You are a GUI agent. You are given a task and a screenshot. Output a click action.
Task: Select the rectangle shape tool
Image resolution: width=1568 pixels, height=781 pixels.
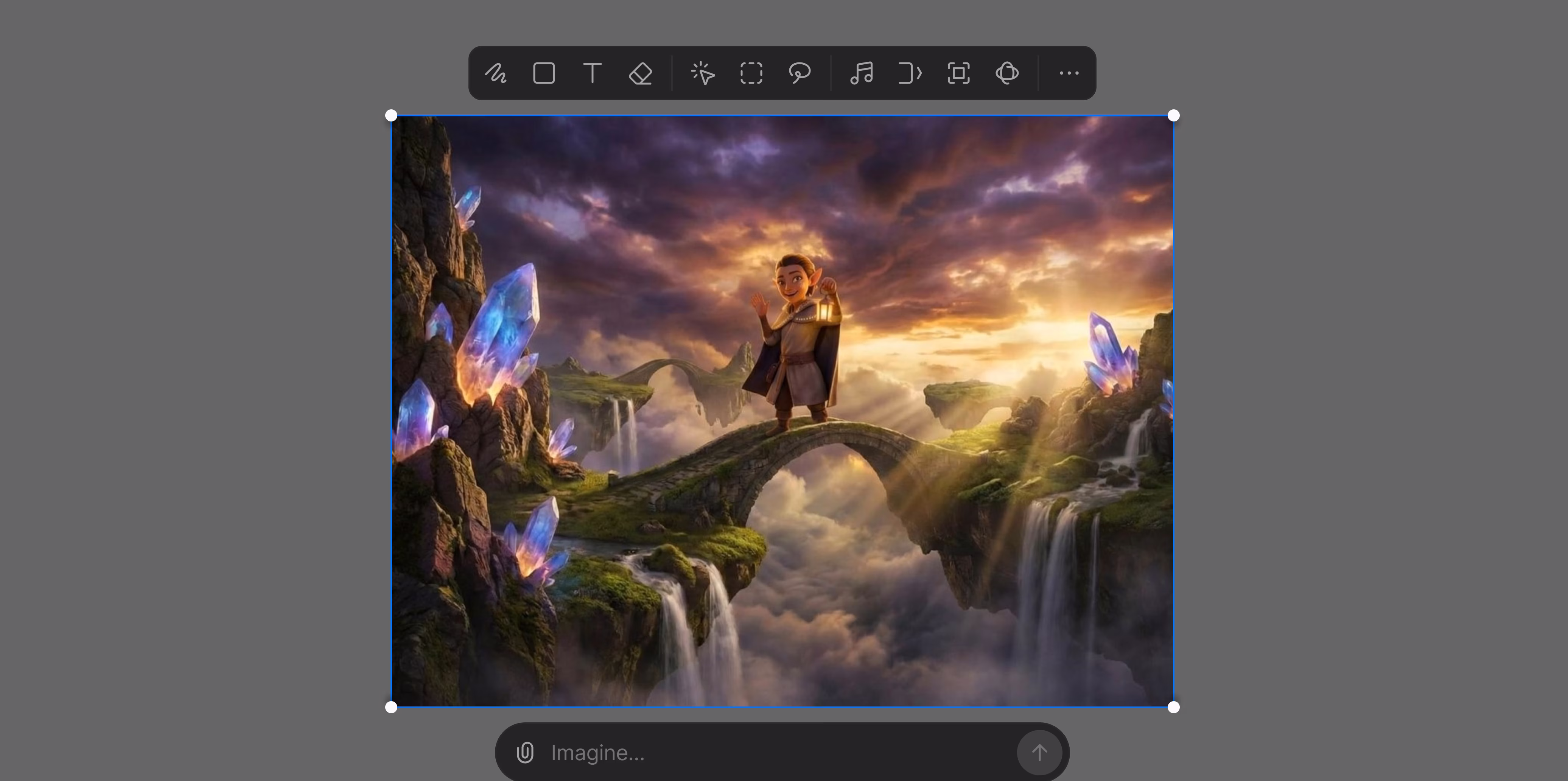coord(544,74)
